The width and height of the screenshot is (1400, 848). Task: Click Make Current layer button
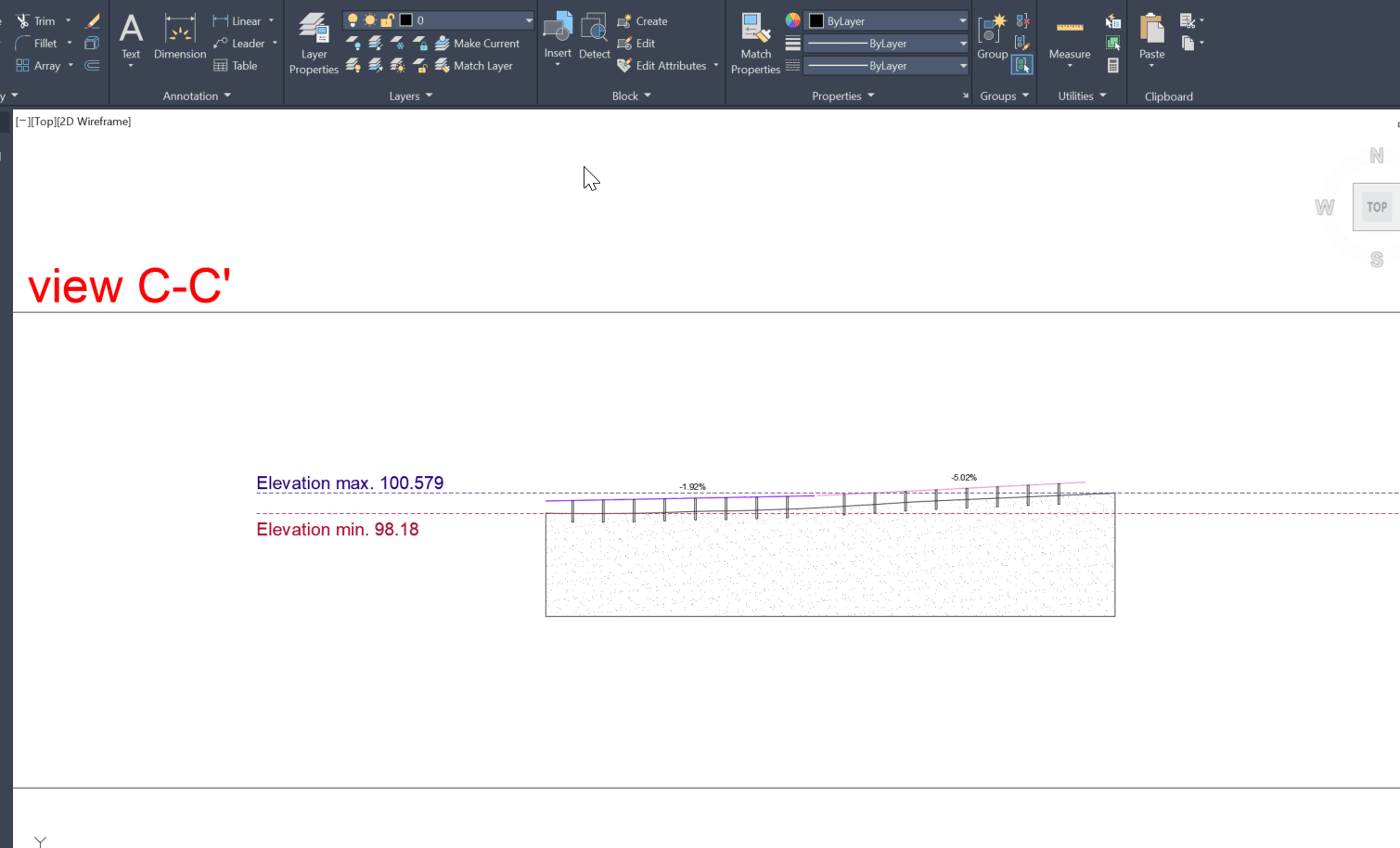478,43
